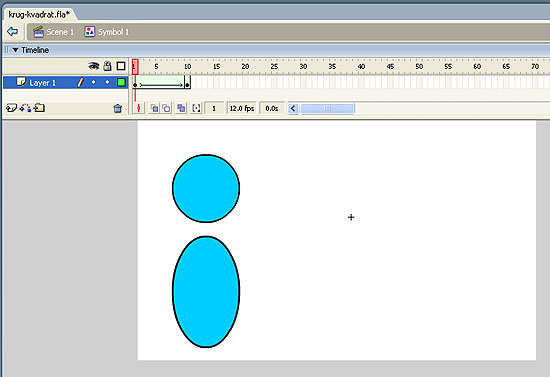Click the green outline color swatch of Layer 1
Viewport: 550px width, 377px height.
click(121, 82)
